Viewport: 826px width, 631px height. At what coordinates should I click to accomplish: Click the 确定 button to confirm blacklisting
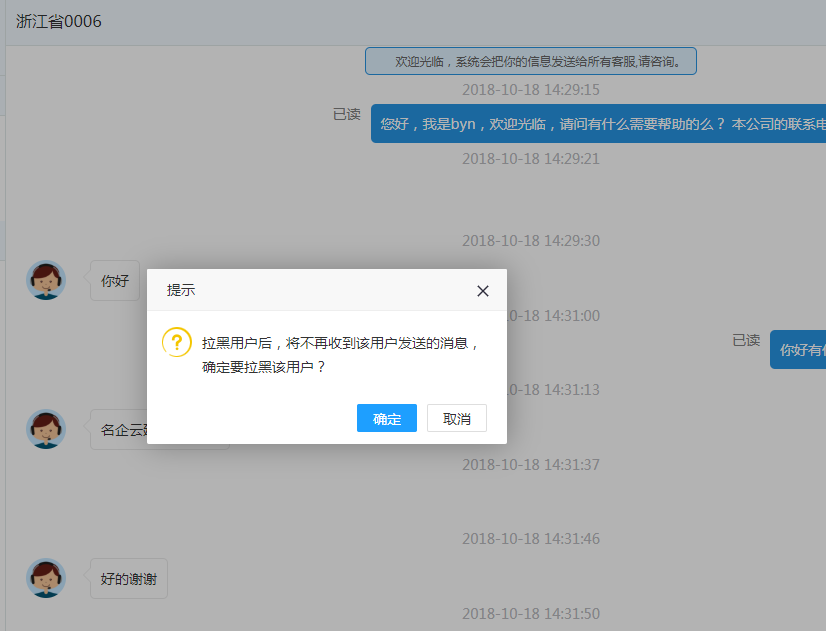point(386,419)
